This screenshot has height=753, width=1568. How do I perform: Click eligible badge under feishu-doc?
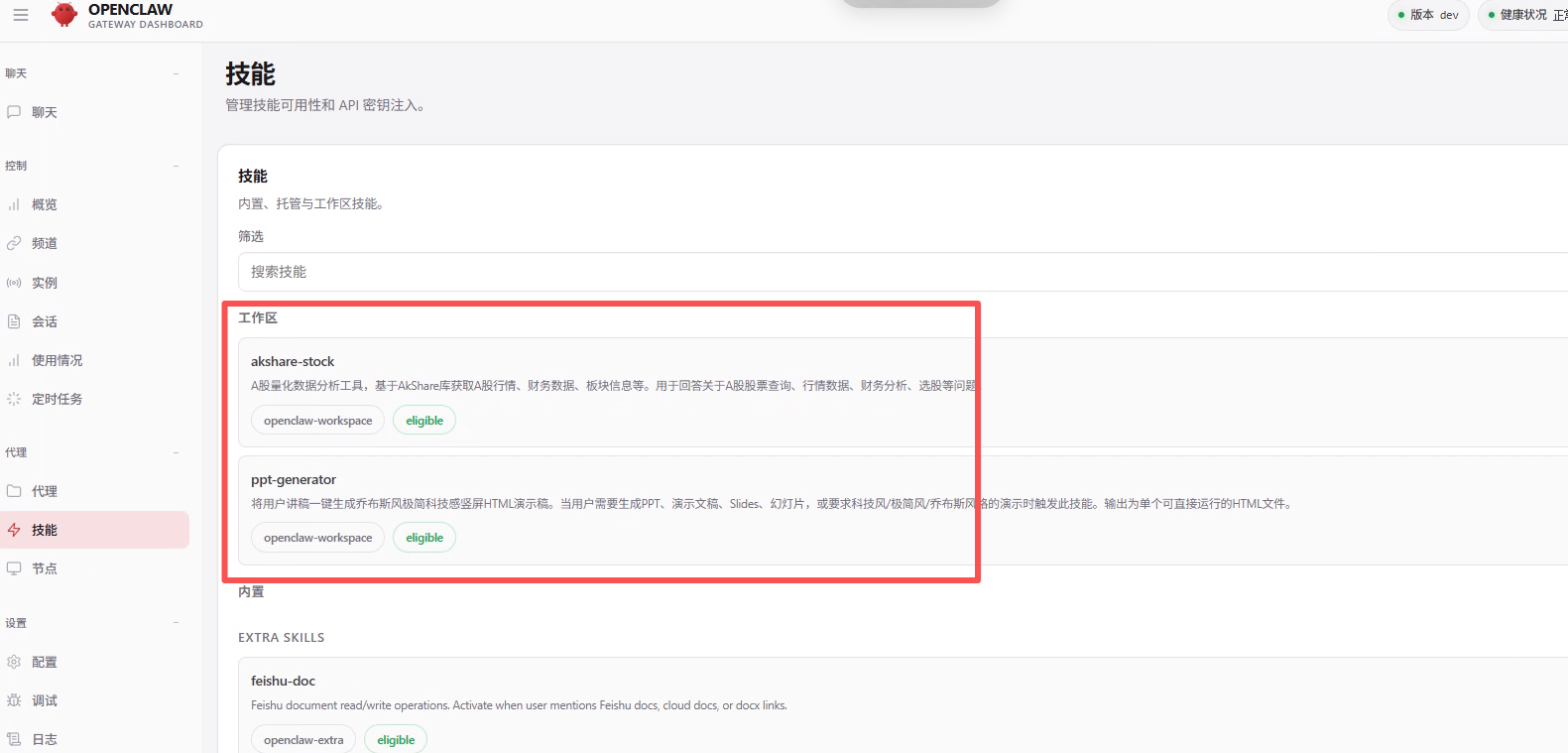[396, 740]
